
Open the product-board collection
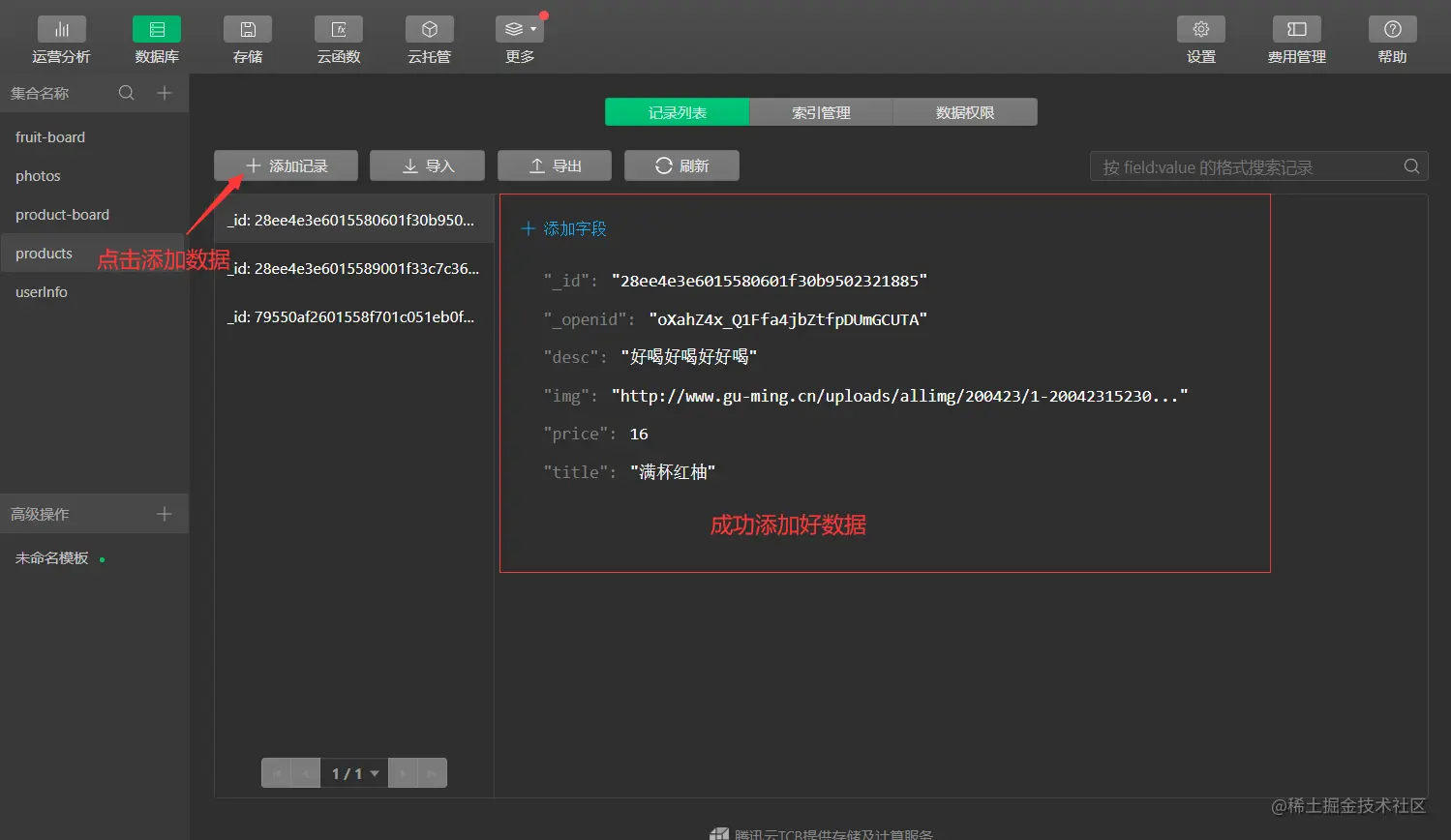94,215
